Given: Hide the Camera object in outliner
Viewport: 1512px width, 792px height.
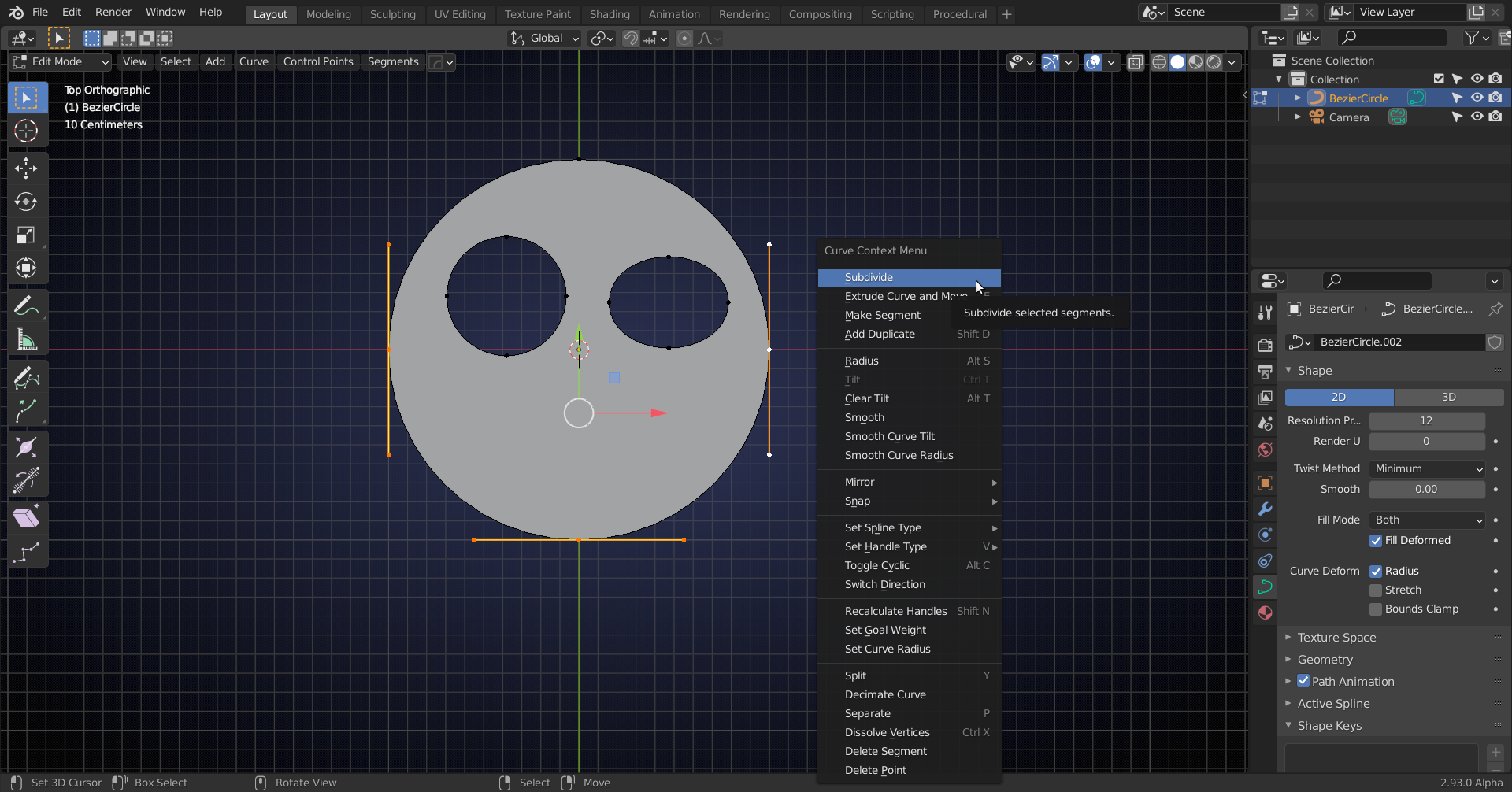Looking at the screenshot, I should pos(1477,117).
